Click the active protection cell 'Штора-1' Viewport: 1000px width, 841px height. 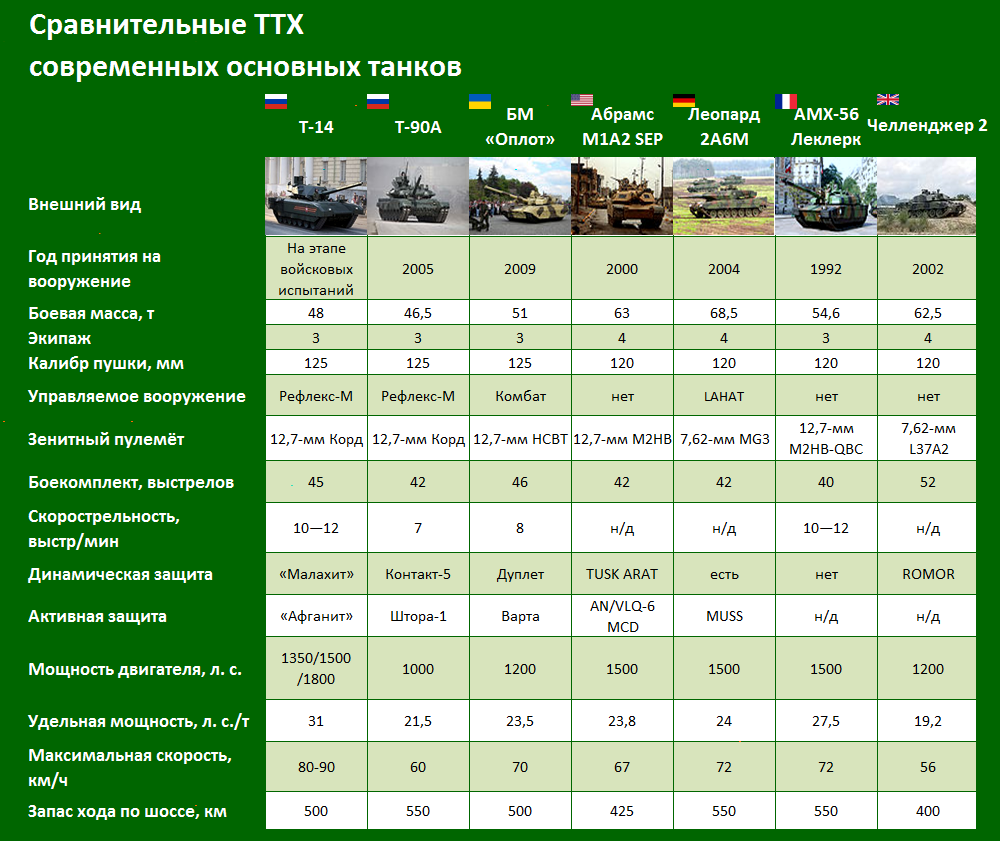tap(418, 616)
